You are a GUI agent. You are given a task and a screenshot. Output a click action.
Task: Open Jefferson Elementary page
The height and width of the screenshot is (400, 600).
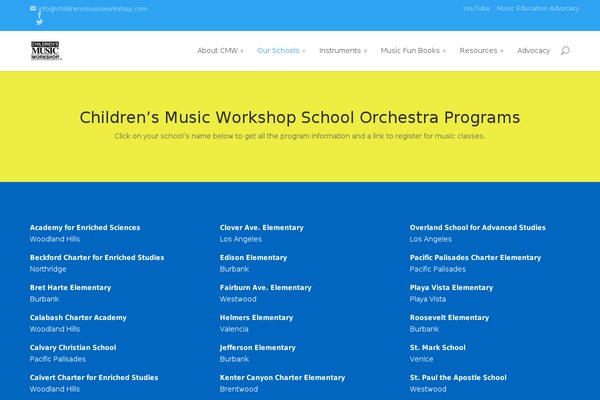tap(258, 348)
